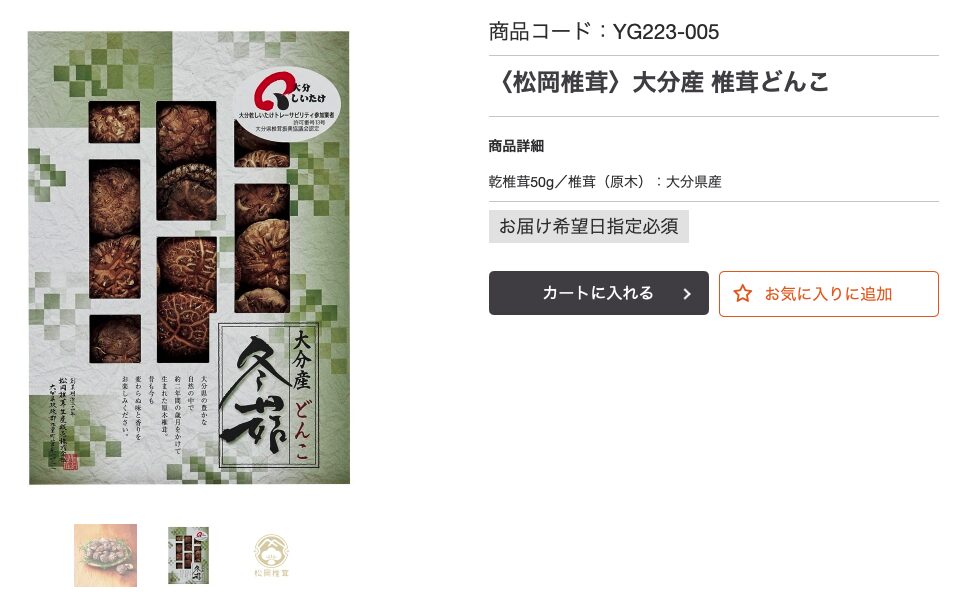Click the star icon in favorites button
The height and width of the screenshot is (601, 966).
pyautogui.click(x=742, y=294)
